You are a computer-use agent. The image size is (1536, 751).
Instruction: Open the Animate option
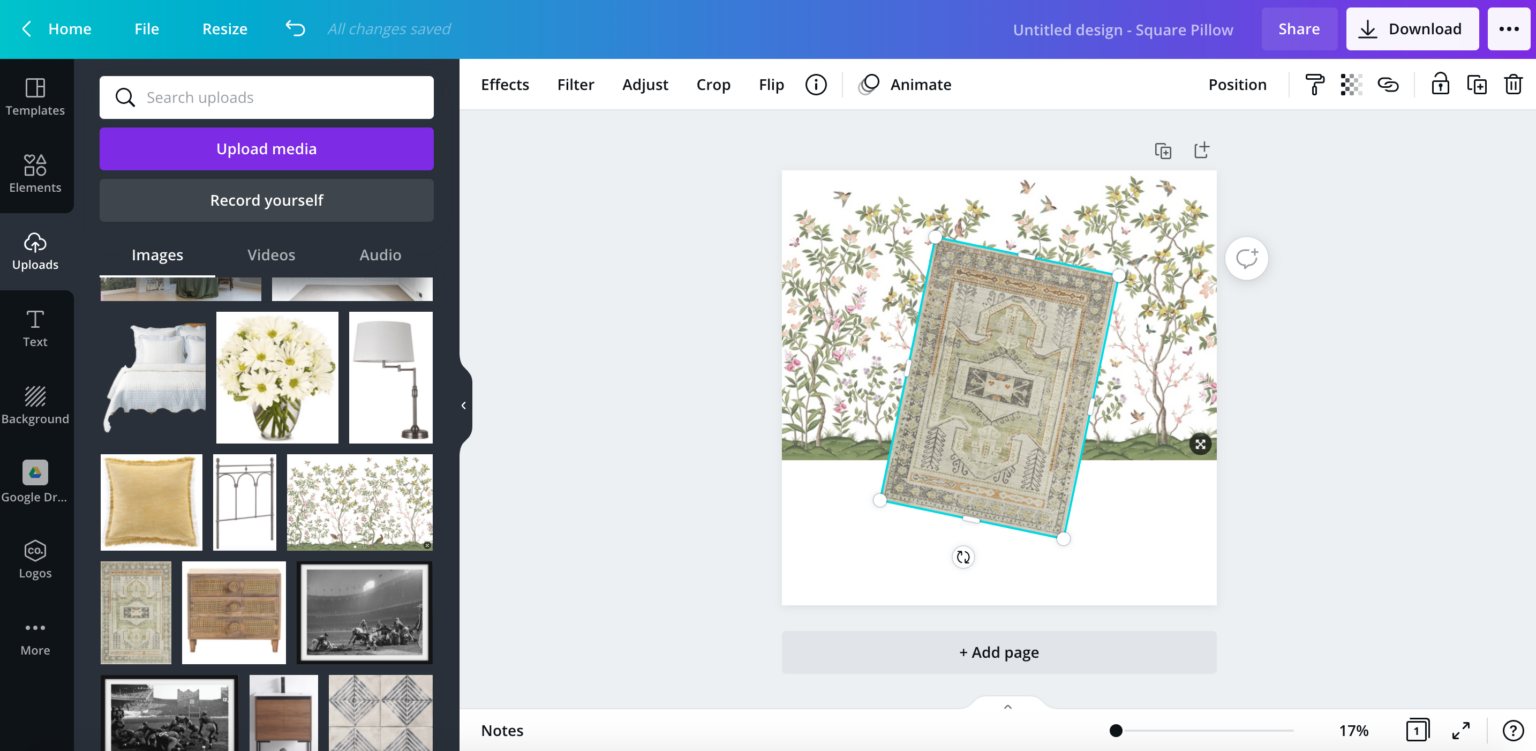point(905,85)
